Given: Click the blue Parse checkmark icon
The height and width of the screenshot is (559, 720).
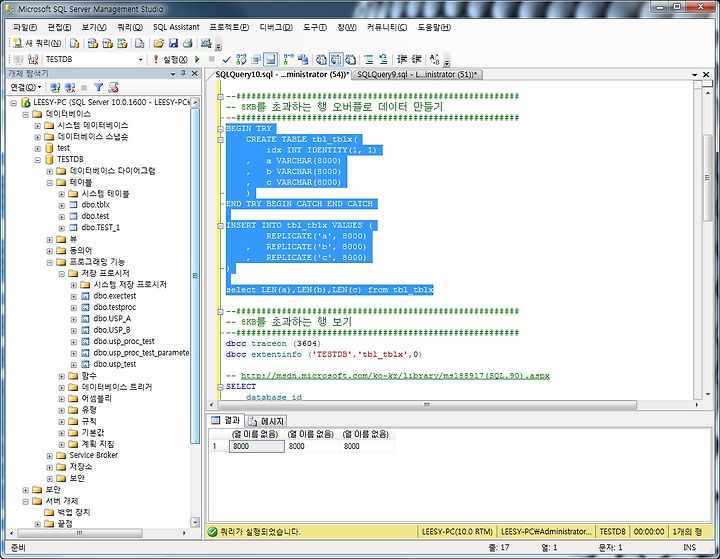Looking at the screenshot, I should tap(226, 59).
